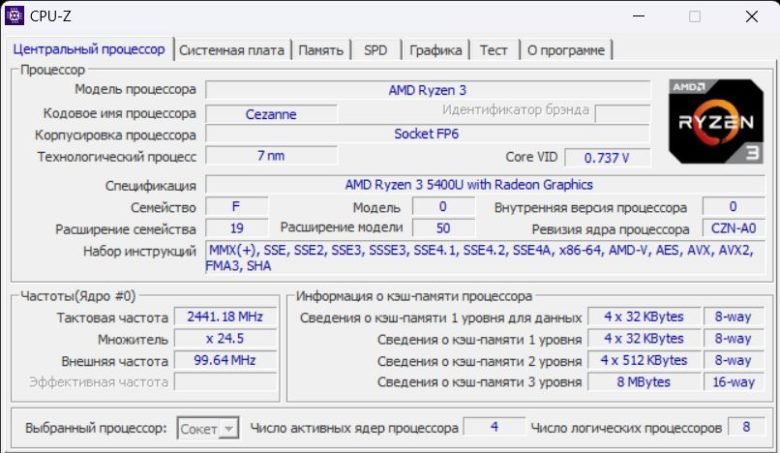
Task: Click the AMD Ryzen 3 5400U specification field
Action: (x=485, y=184)
